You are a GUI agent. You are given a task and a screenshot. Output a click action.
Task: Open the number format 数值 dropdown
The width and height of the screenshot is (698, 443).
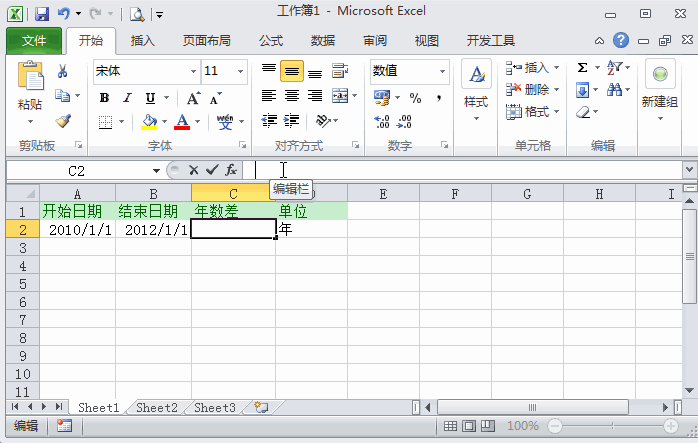coord(442,71)
